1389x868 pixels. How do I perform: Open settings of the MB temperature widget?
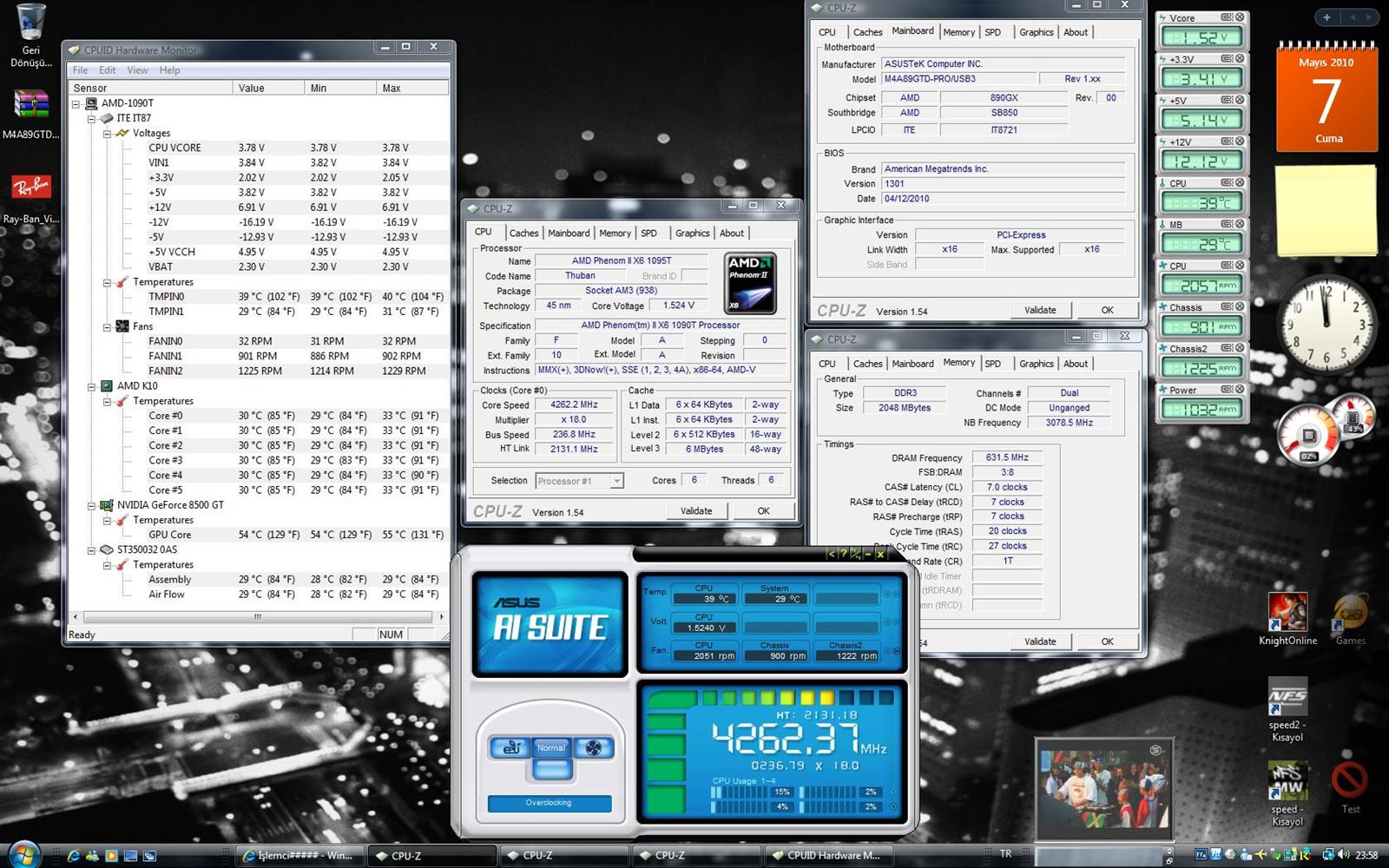[1228, 224]
